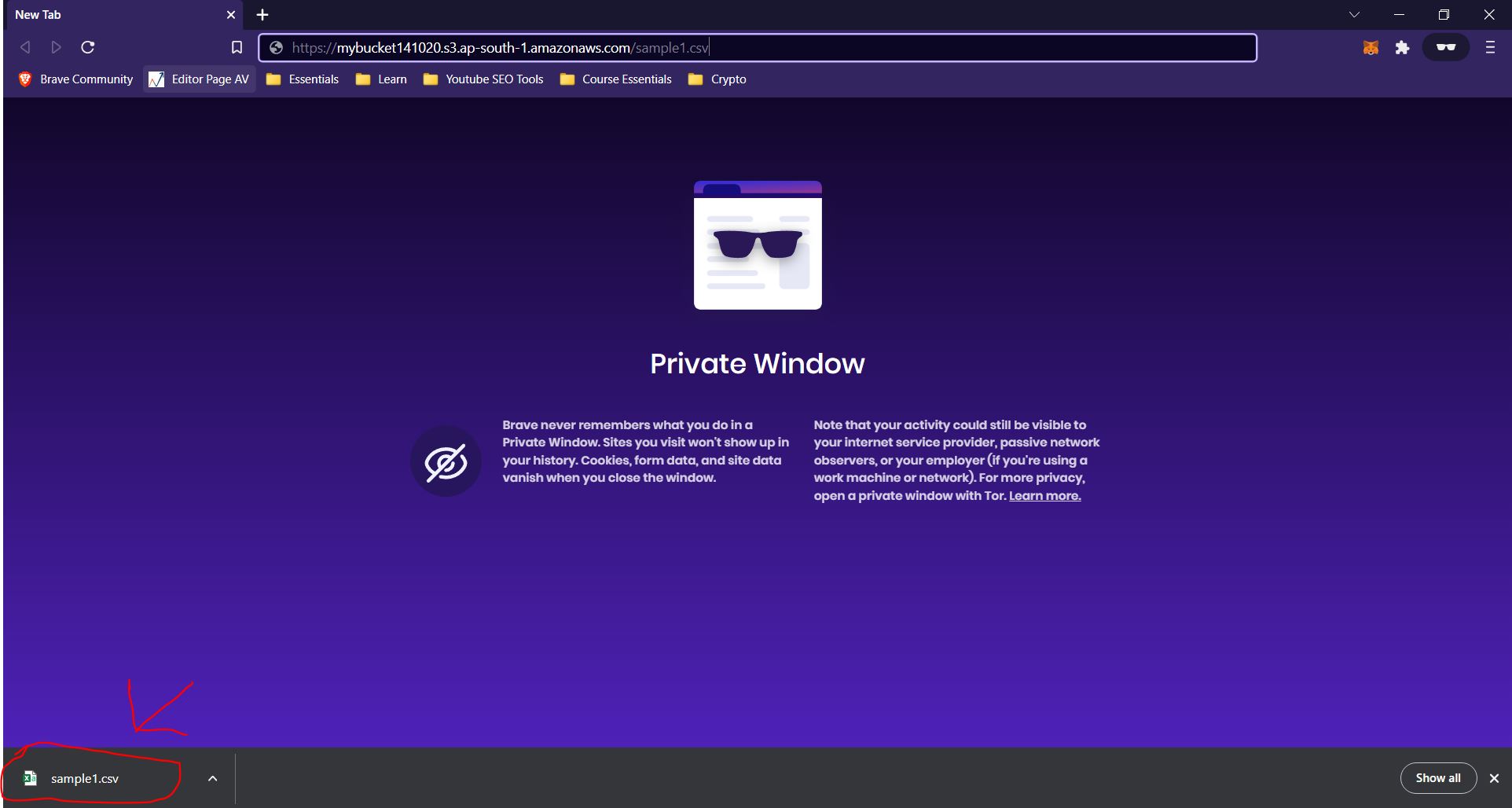Click the forward navigation arrow

[x=56, y=47]
